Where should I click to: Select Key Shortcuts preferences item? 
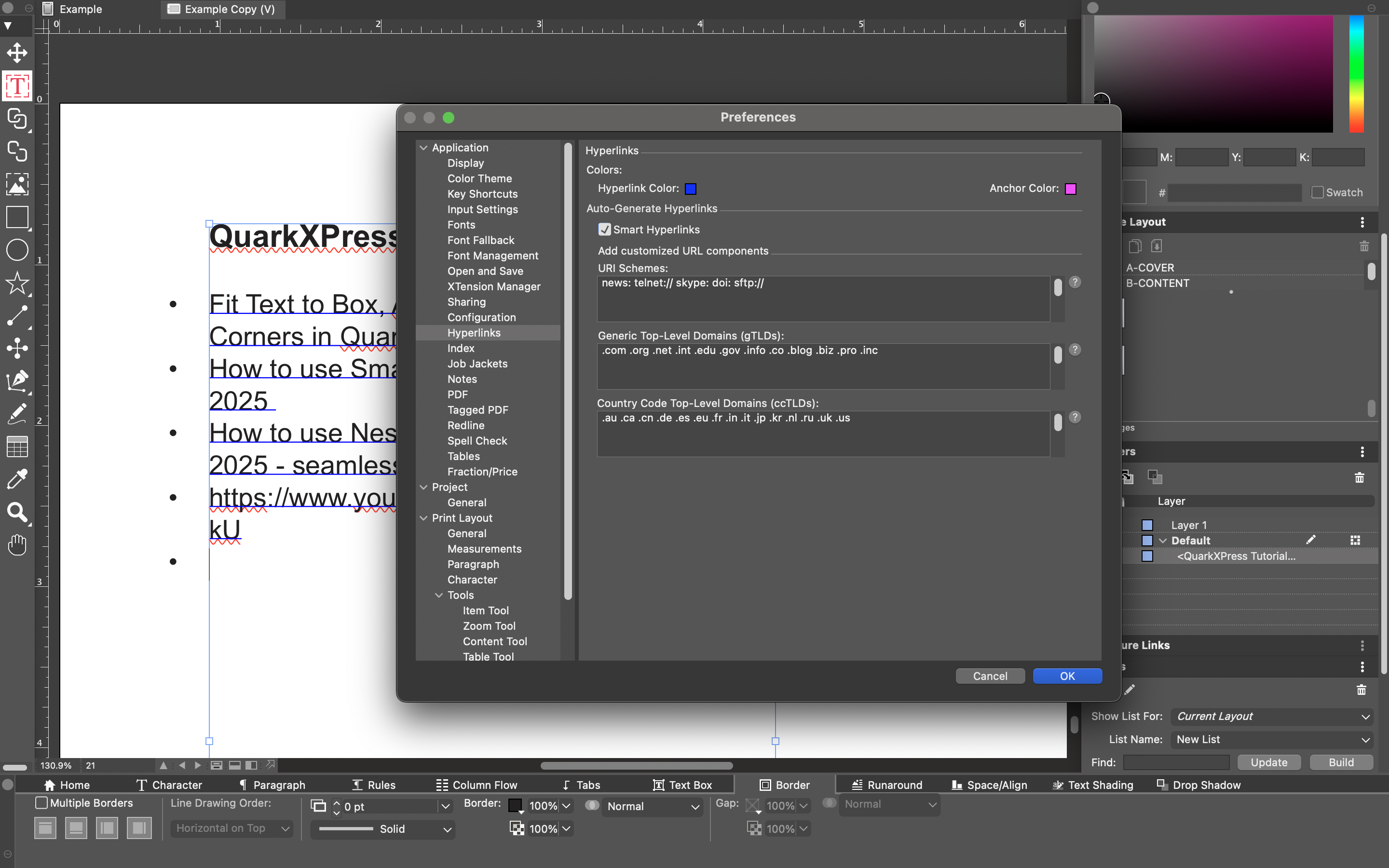click(482, 194)
